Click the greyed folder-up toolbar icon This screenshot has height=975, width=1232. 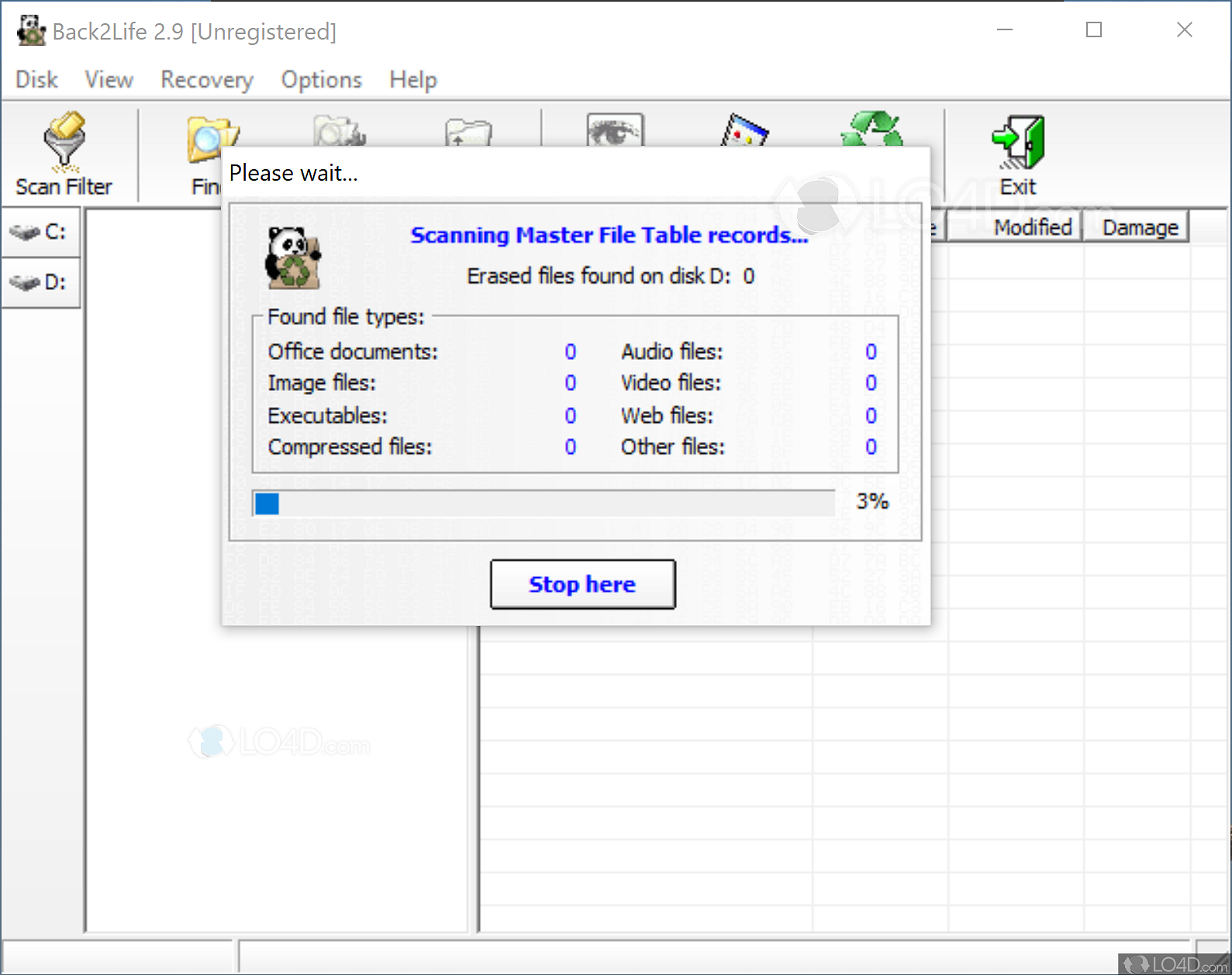pyautogui.click(x=468, y=132)
